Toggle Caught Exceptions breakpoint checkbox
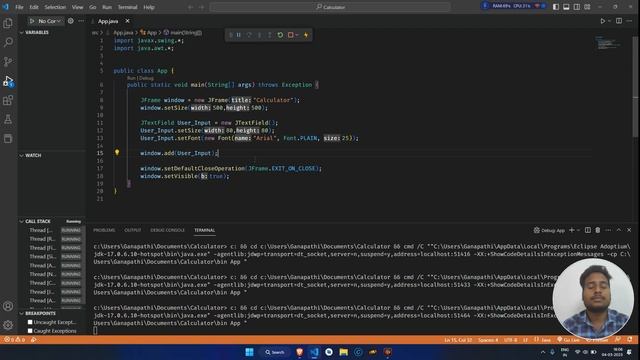The height and width of the screenshot is (360, 640). pos(30,331)
